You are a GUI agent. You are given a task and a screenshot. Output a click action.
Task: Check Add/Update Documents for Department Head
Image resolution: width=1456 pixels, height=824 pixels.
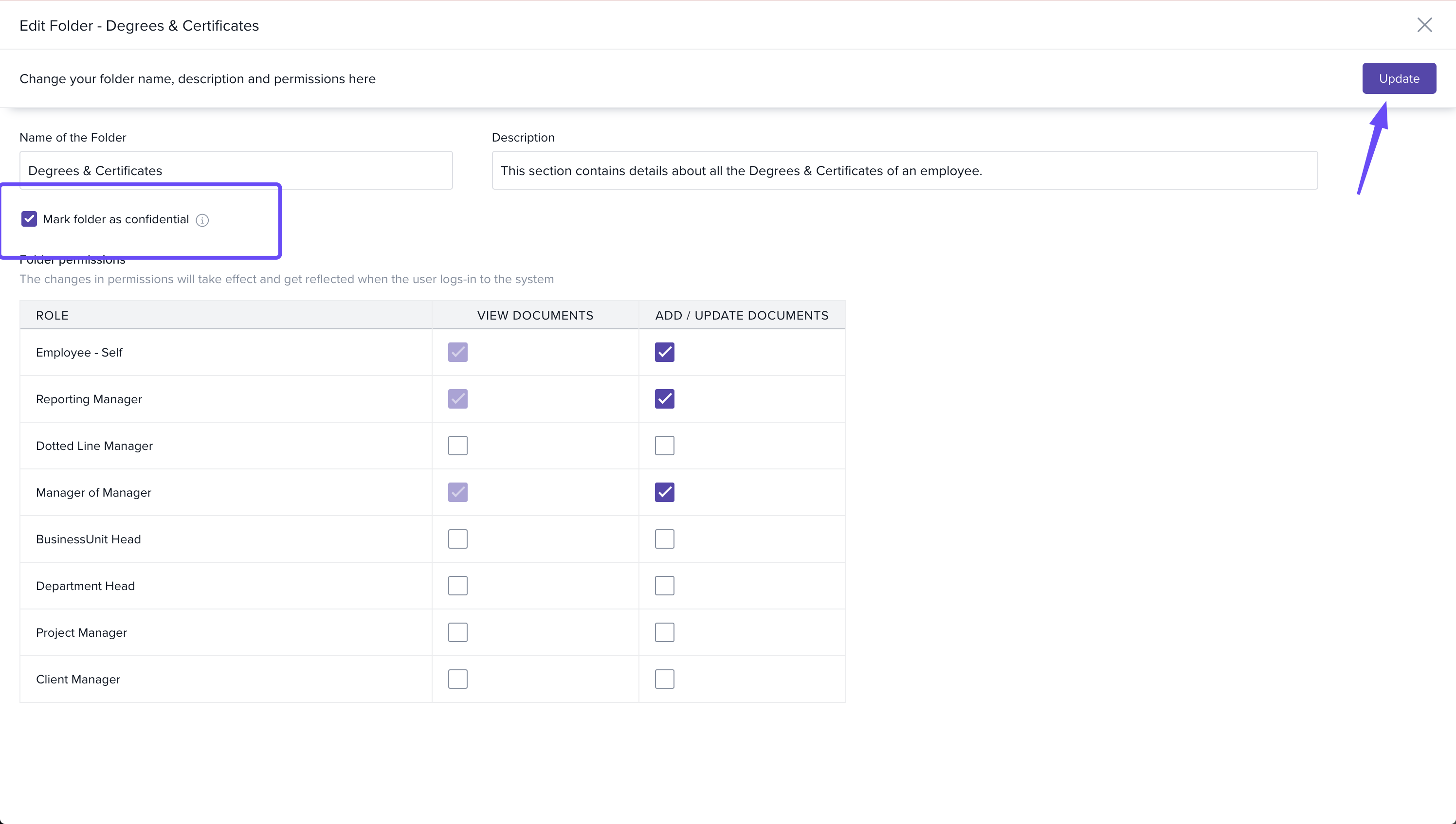click(664, 586)
